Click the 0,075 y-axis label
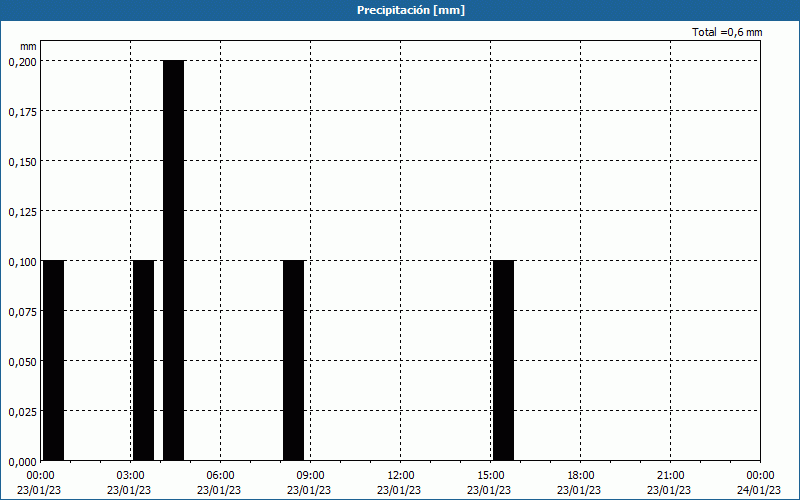Image resolution: width=800 pixels, height=500 pixels. point(22,312)
